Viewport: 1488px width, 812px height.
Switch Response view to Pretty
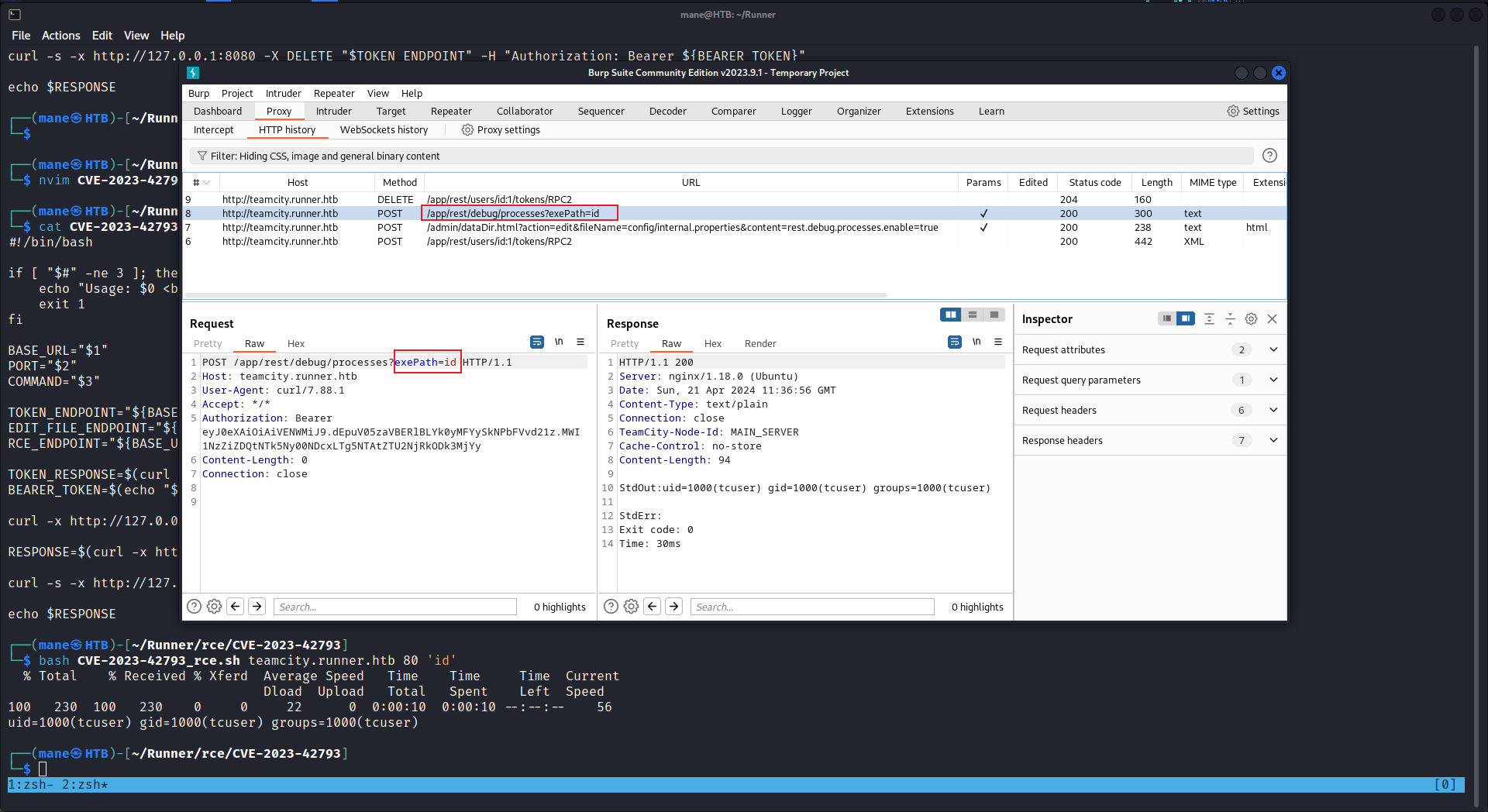click(x=625, y=343)
